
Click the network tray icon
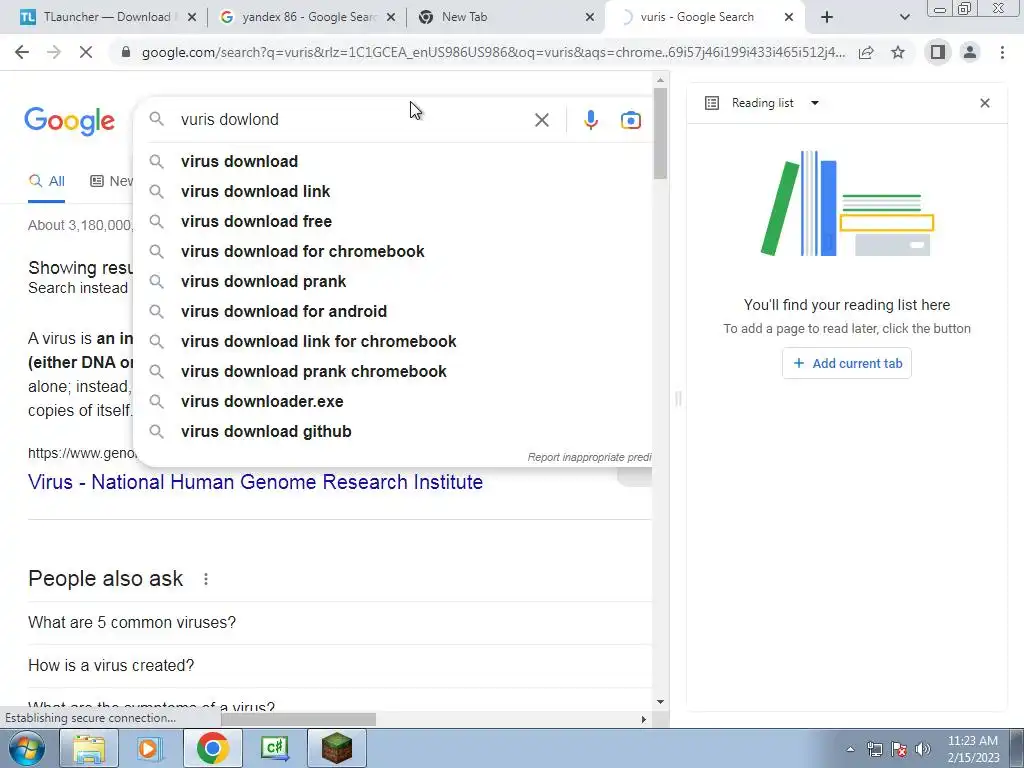click(874, 749)
